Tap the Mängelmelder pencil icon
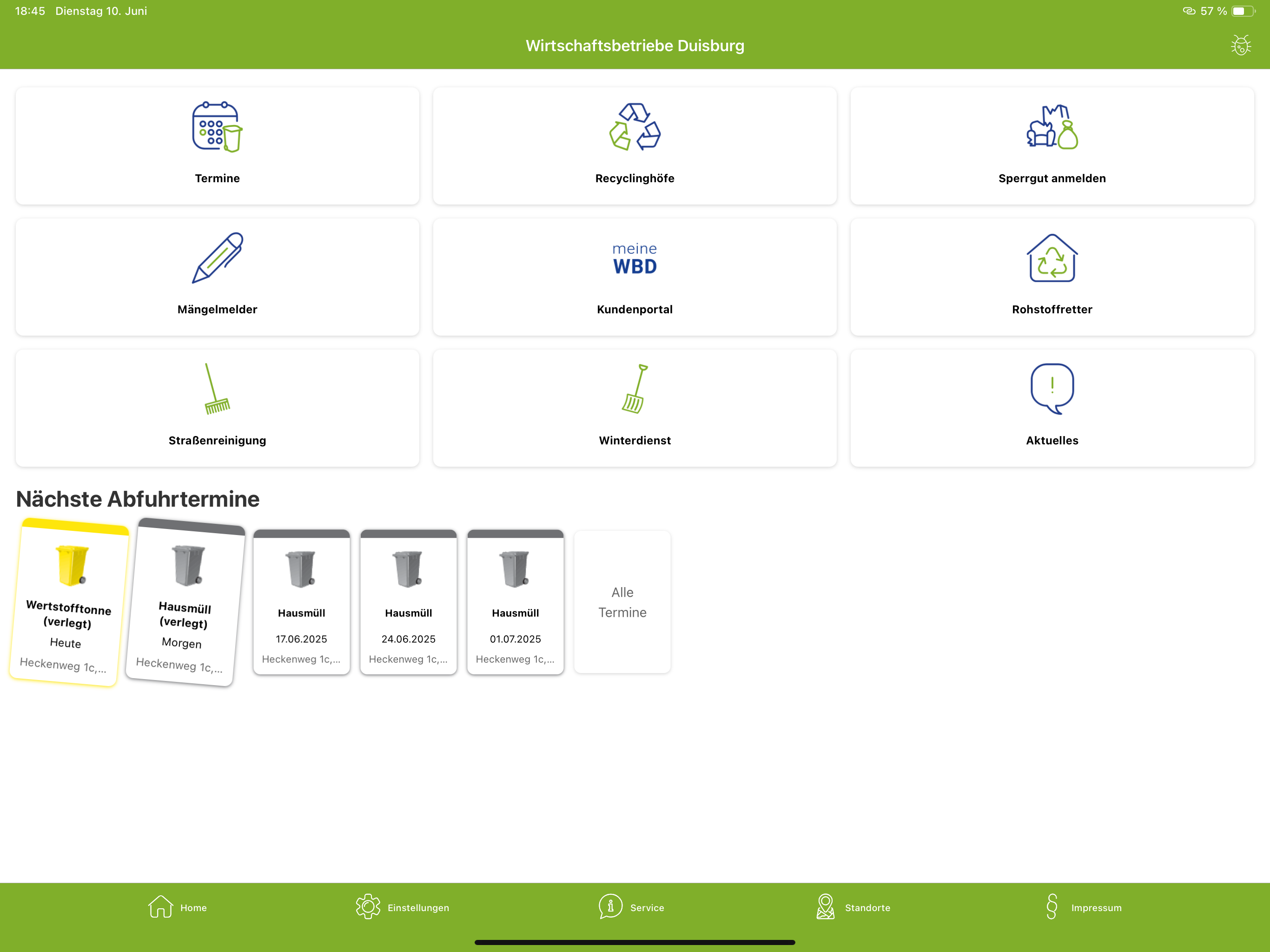1270x952 pixels. click(217, 257)
